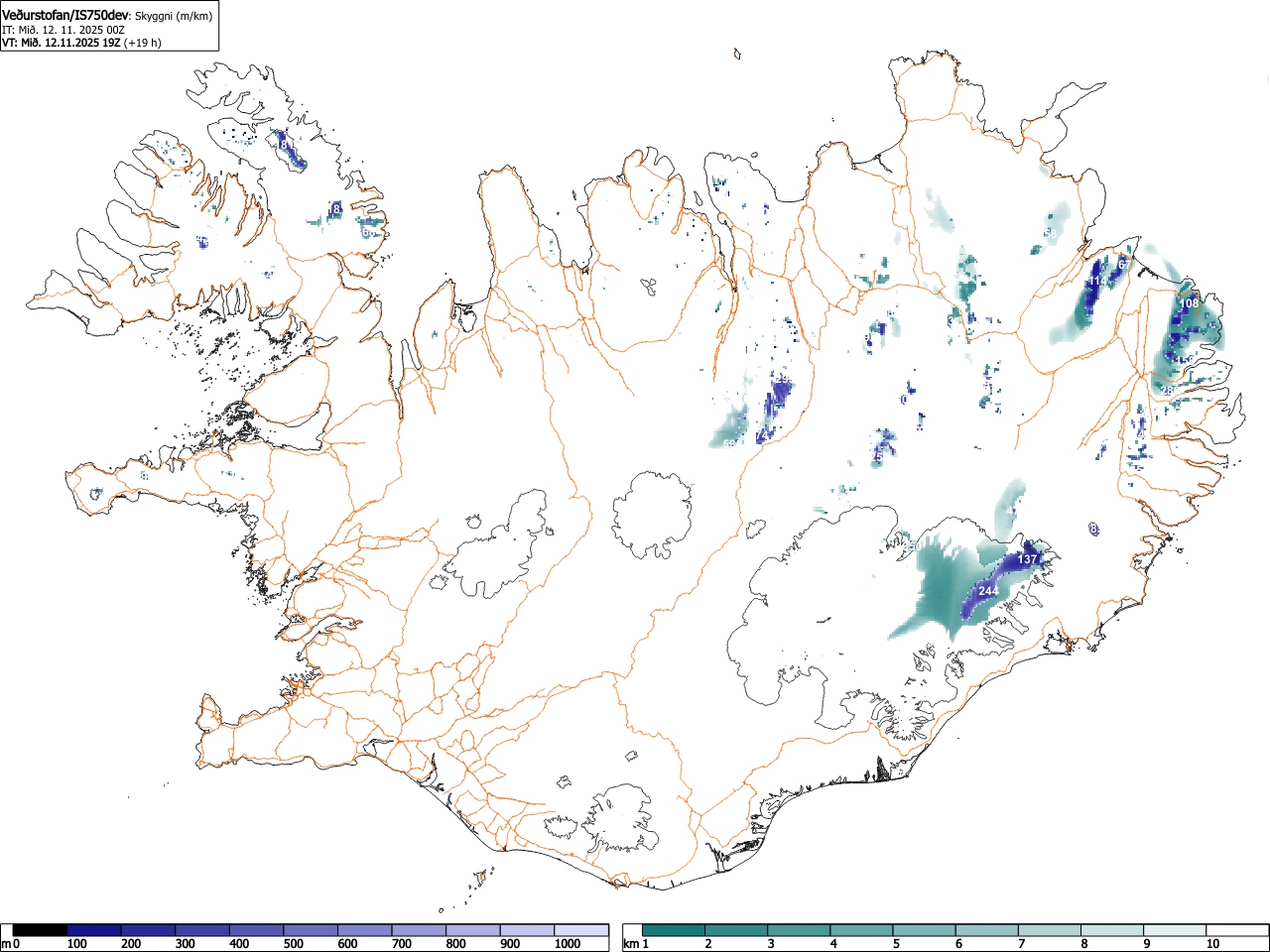
Task: Select the 3–4 km legend swatch
Action: [x=799, y=930]
